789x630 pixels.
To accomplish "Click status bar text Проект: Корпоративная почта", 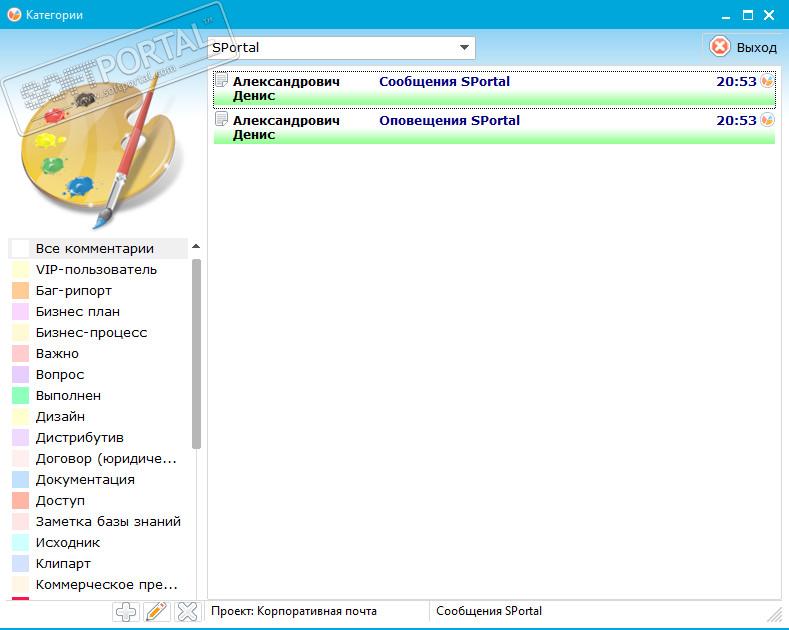I will tap(294, 611).
